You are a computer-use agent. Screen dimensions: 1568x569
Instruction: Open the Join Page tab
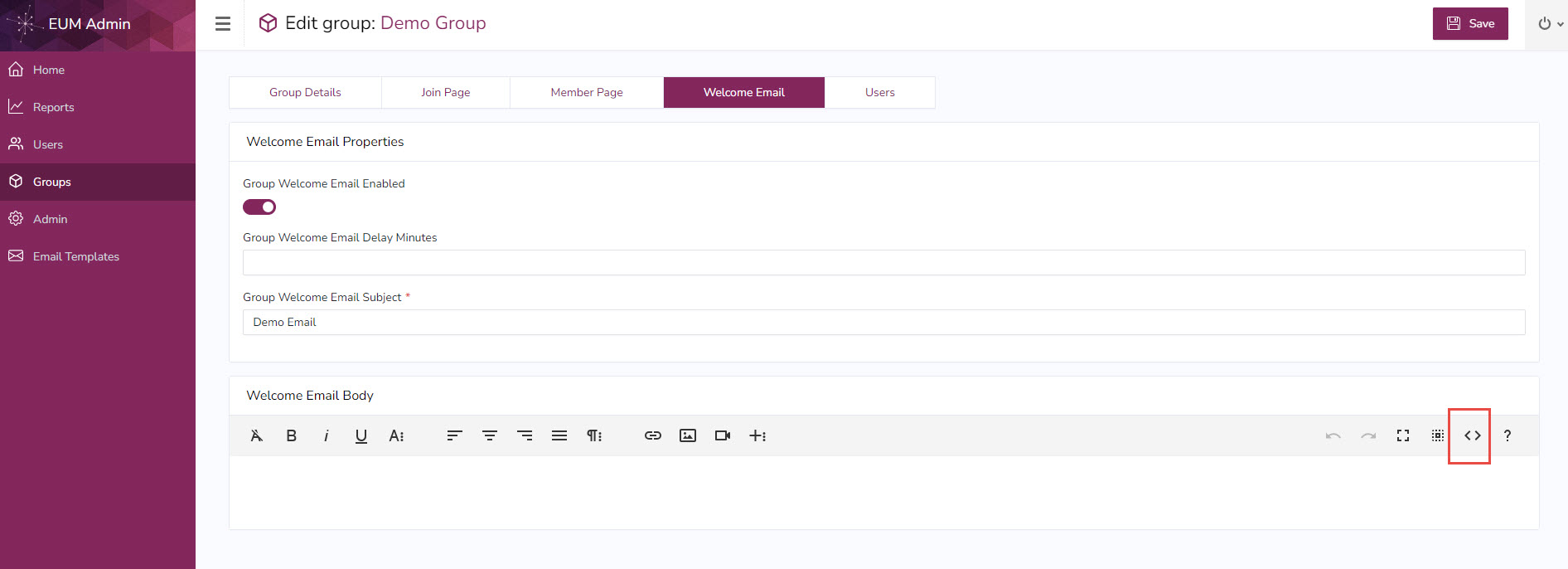(x=446, y=92)
